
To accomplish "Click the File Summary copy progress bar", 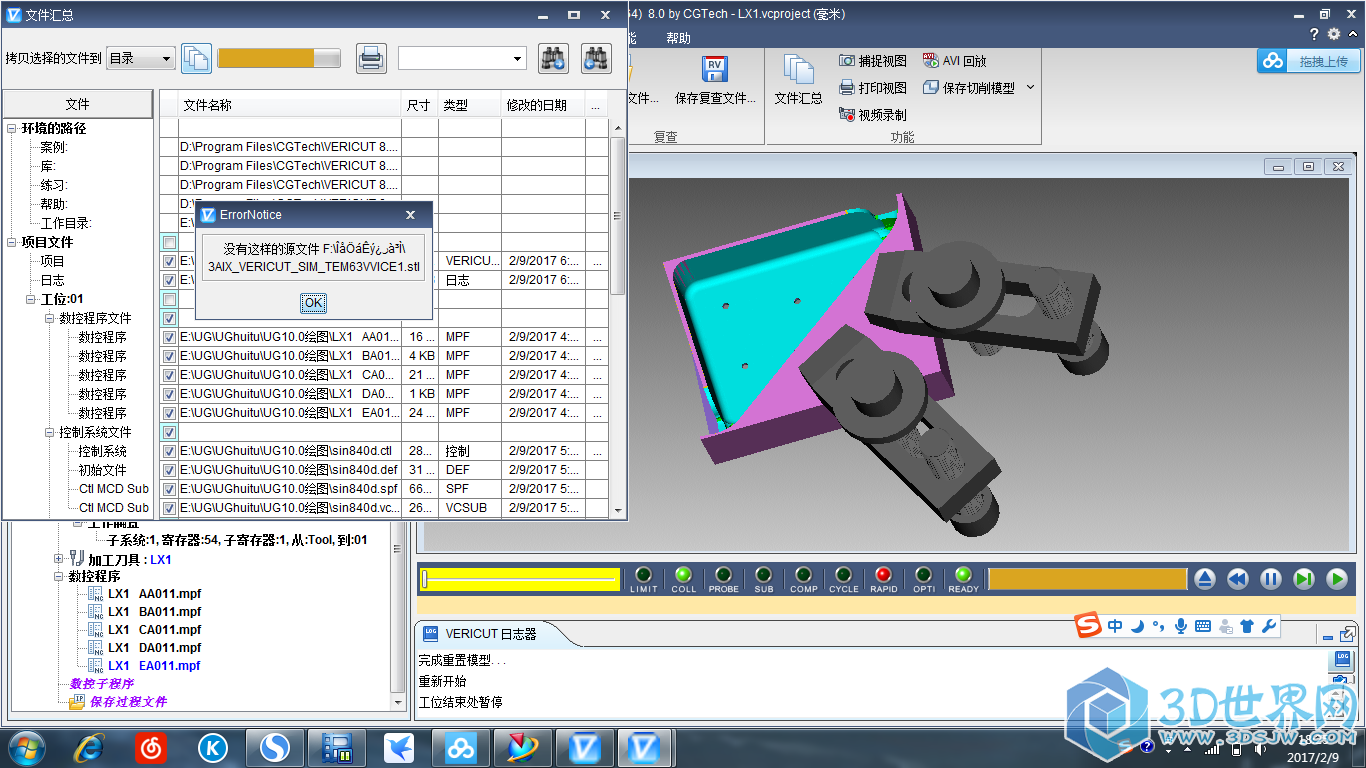I will point(279,58).
